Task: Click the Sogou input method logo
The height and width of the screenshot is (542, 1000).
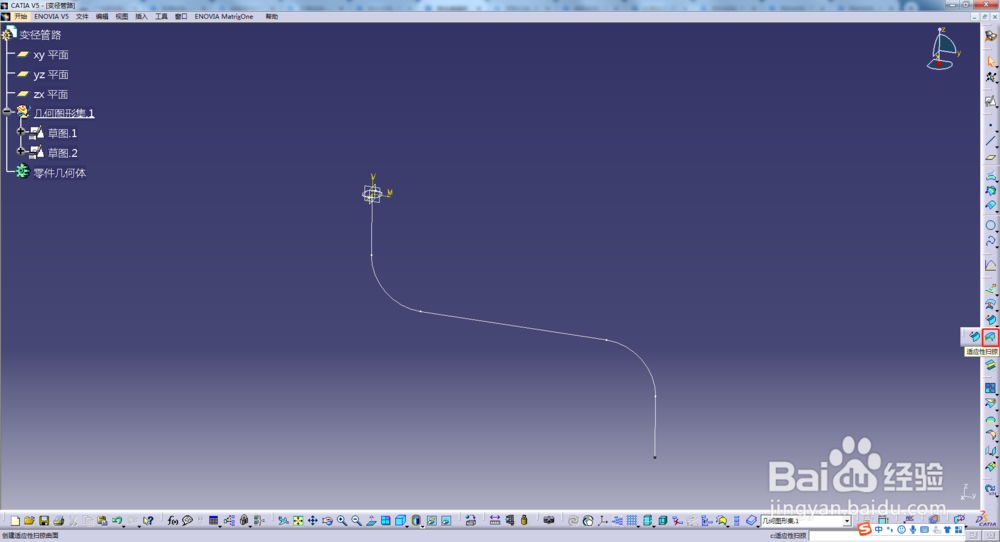Action: tap(865, 529)
